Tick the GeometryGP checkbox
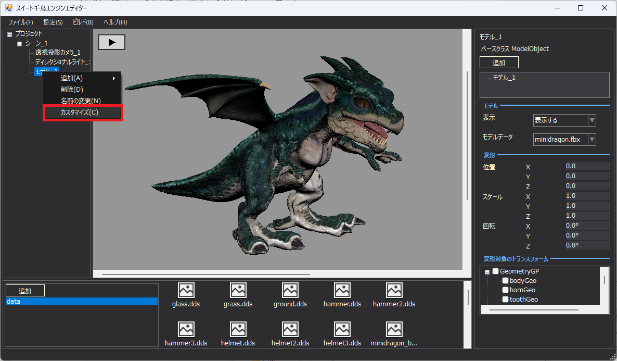The width and height of the screenshot is (617, 361). pyautogui.click(x=495, y=271)
